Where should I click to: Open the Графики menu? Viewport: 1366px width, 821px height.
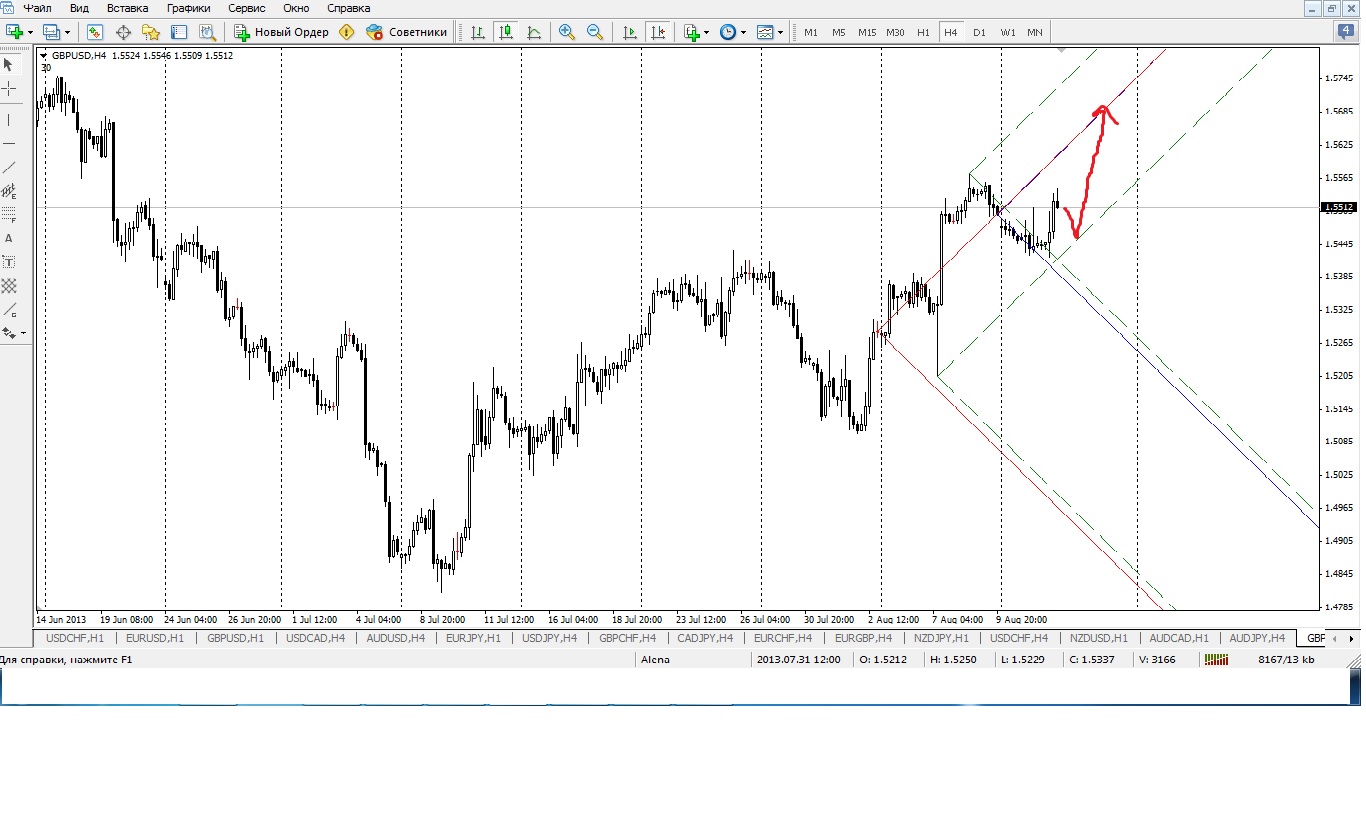(189, 8)
